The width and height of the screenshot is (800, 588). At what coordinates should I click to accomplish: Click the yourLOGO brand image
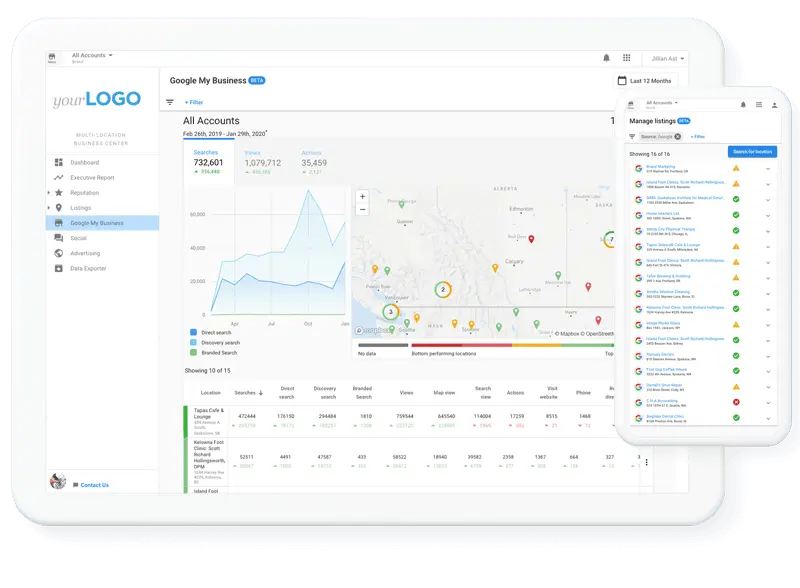pyautogui.click(x=97, y=99)
